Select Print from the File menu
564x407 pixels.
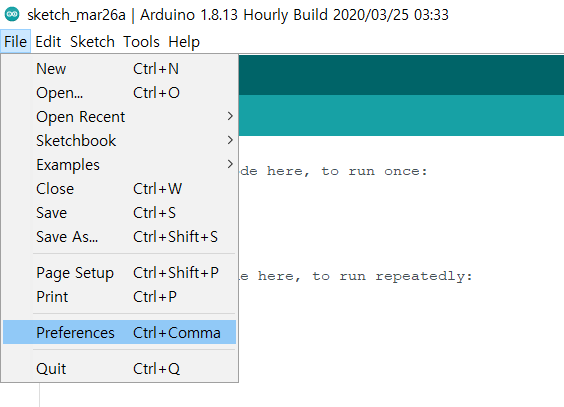coord(119,297)
